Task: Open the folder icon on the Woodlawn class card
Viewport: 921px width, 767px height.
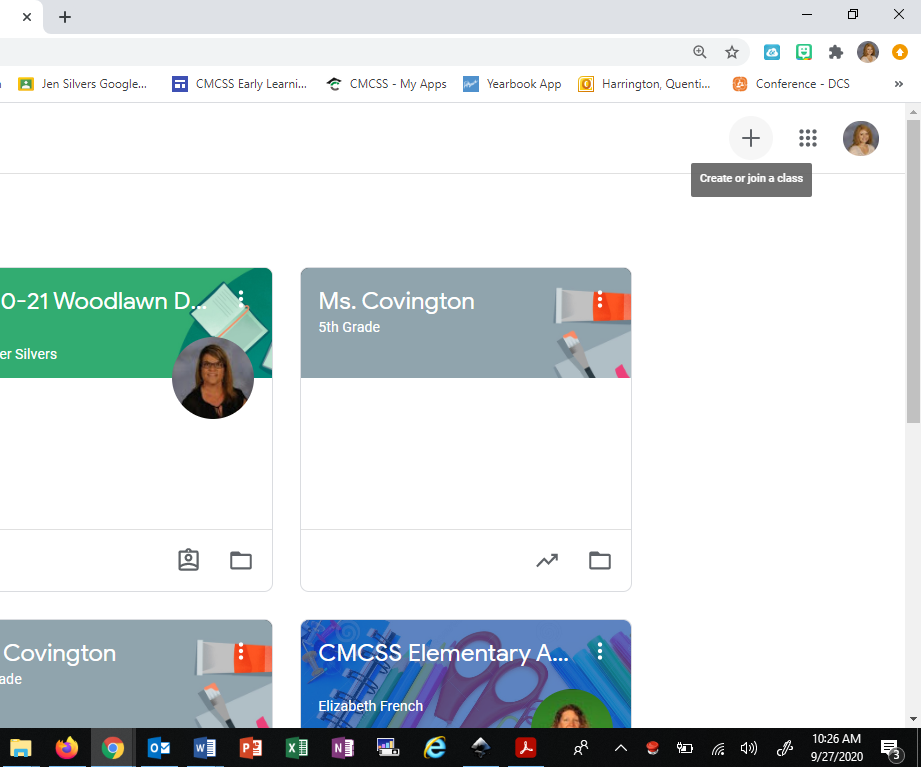Action: (x=240, y=560)
